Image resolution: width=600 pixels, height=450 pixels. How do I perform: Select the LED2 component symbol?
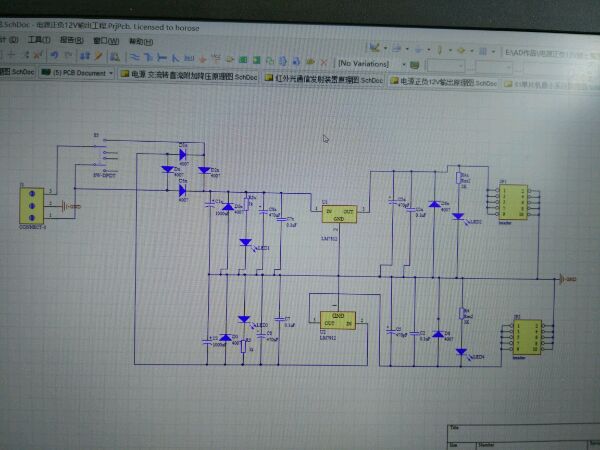tap(458, 217)
